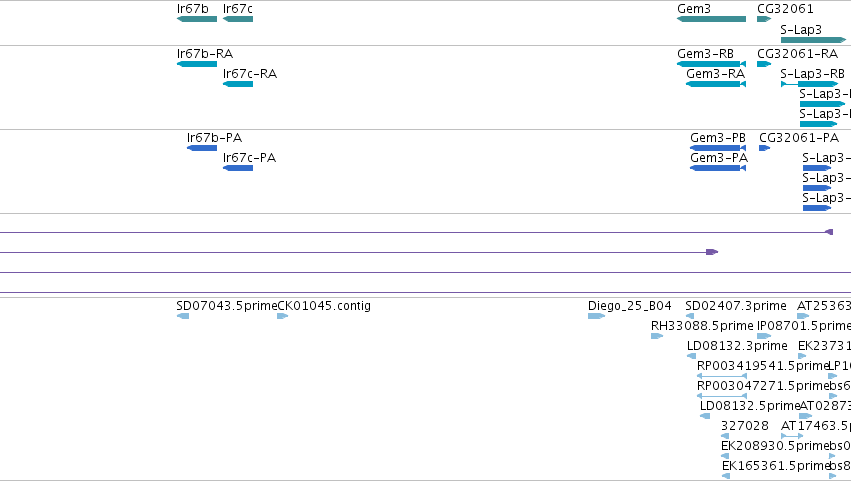Screen dimensions: 851x481
Task: Click the Gem3-RA transcript label
Action: (x=715, y=73)
